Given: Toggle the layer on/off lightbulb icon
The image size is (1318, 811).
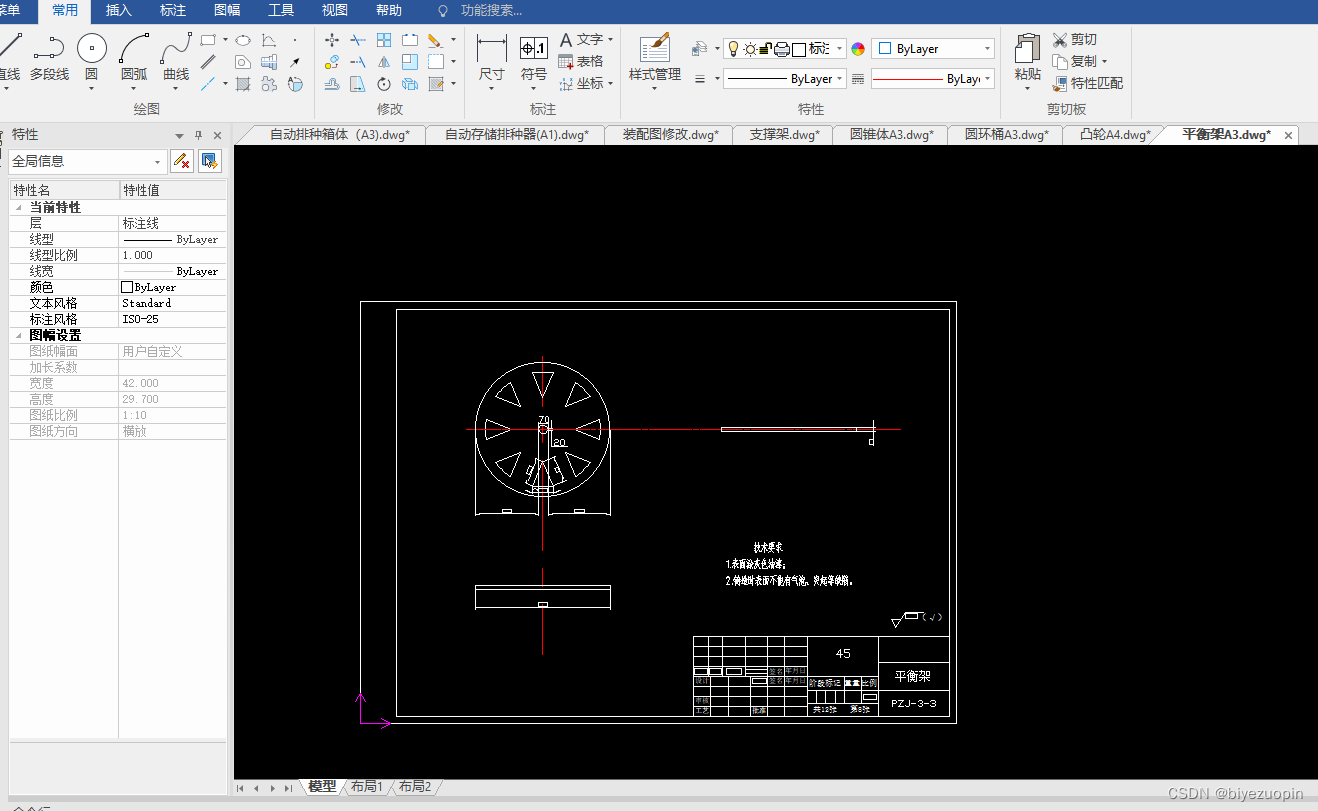Looking at the screenshot, I should tap(732, 48).
